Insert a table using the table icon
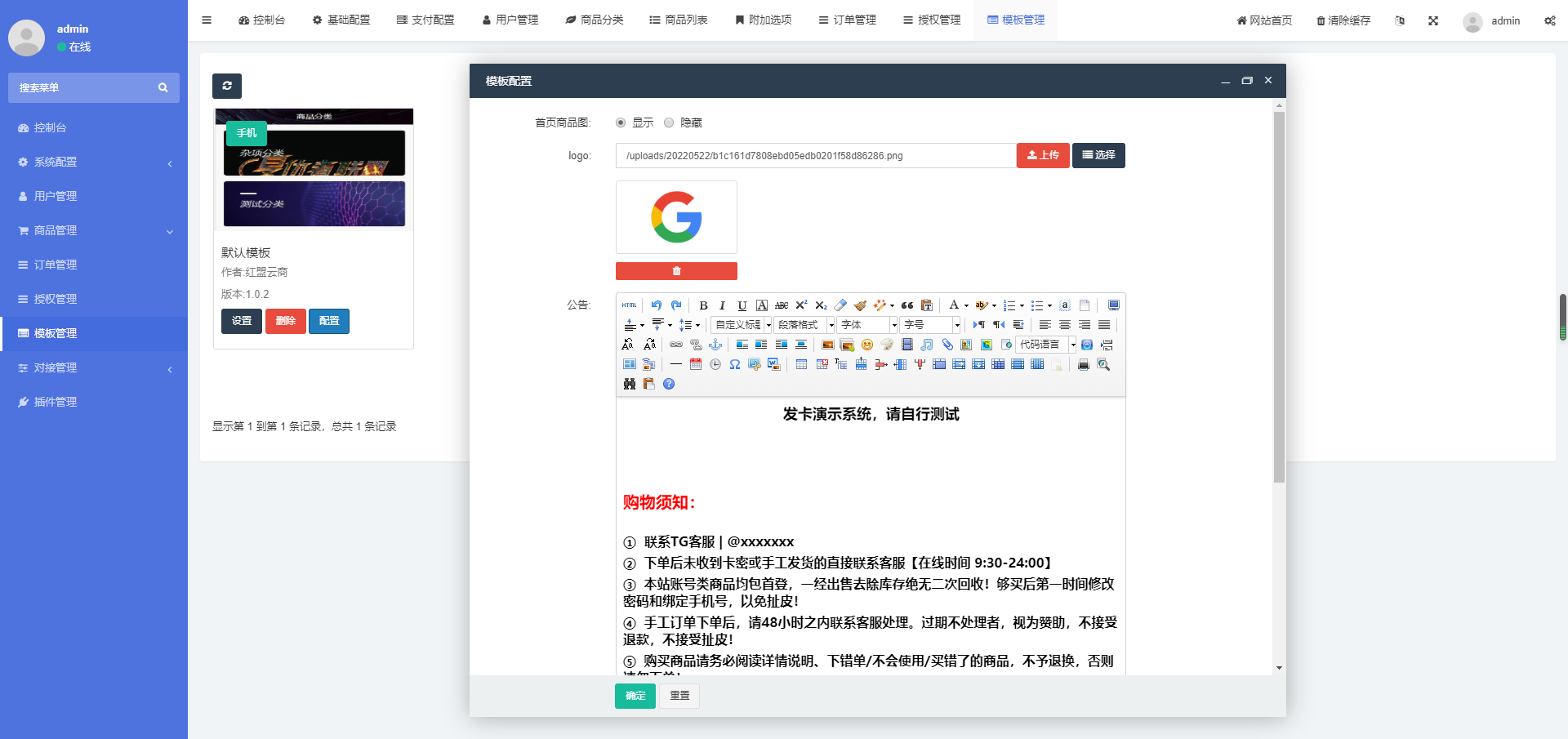 point(802,364)
